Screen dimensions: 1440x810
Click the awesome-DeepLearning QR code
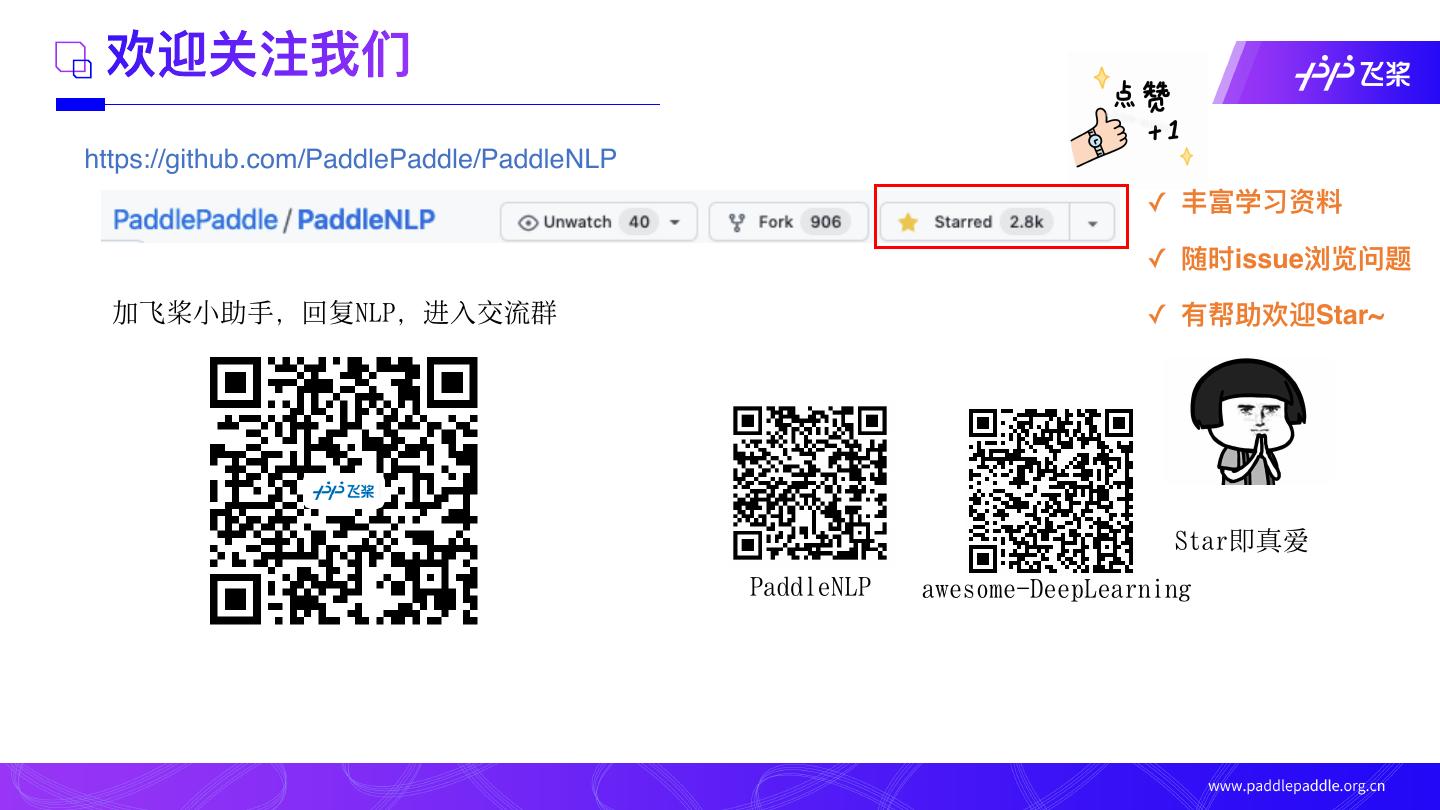1052,490
